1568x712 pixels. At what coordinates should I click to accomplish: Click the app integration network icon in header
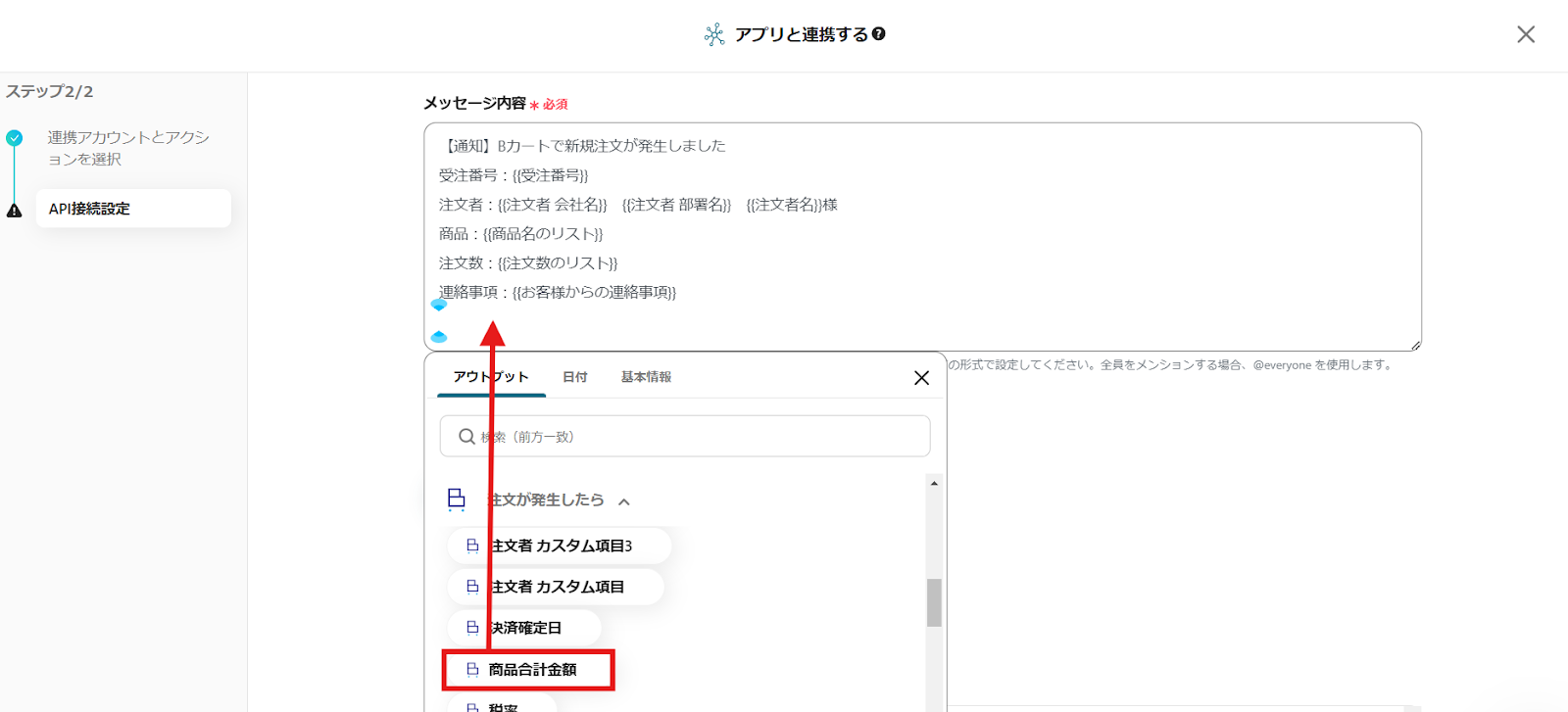click(x=714, y=35)
